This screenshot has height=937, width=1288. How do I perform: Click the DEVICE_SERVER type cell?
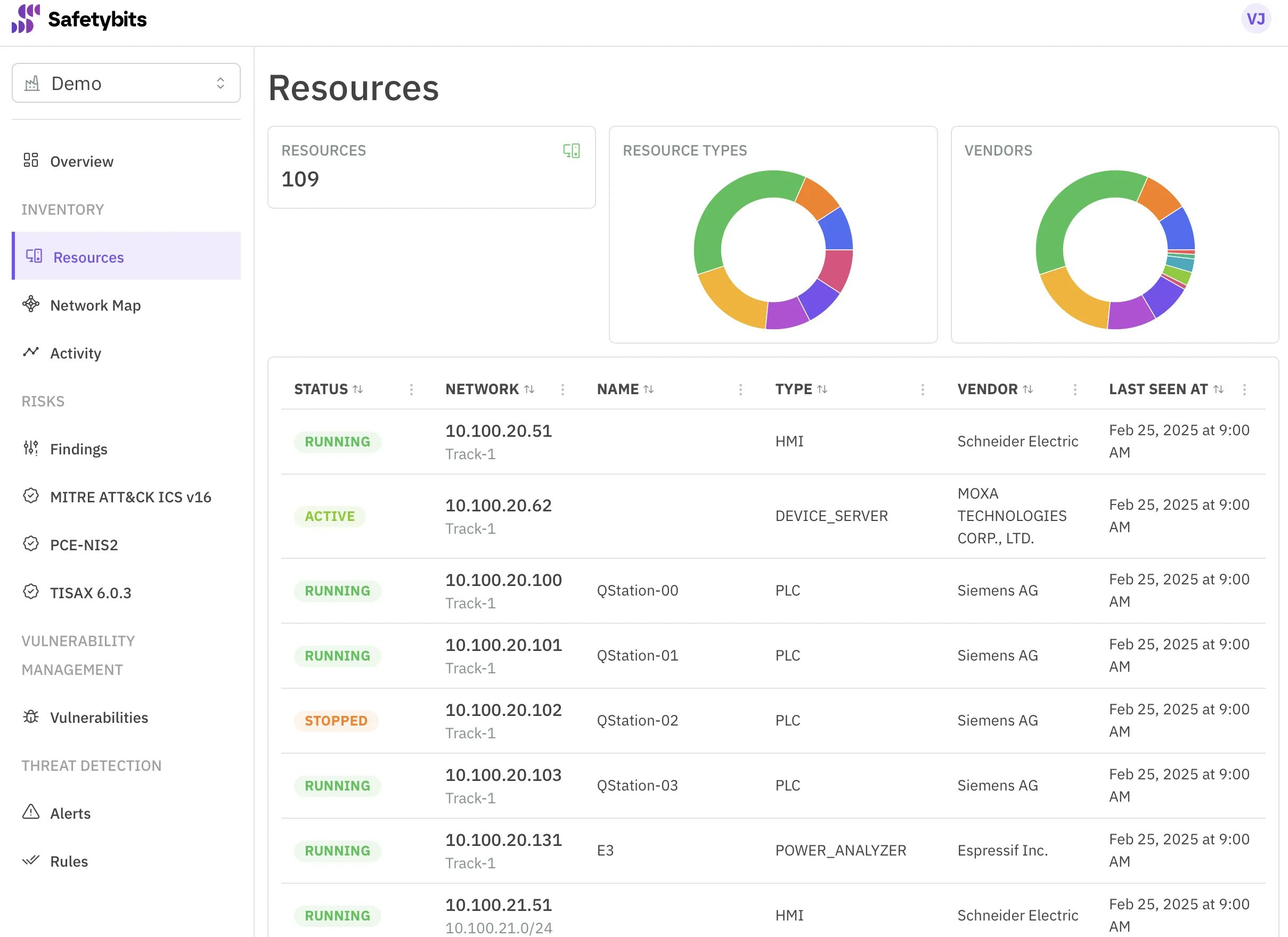pos(832,516)
